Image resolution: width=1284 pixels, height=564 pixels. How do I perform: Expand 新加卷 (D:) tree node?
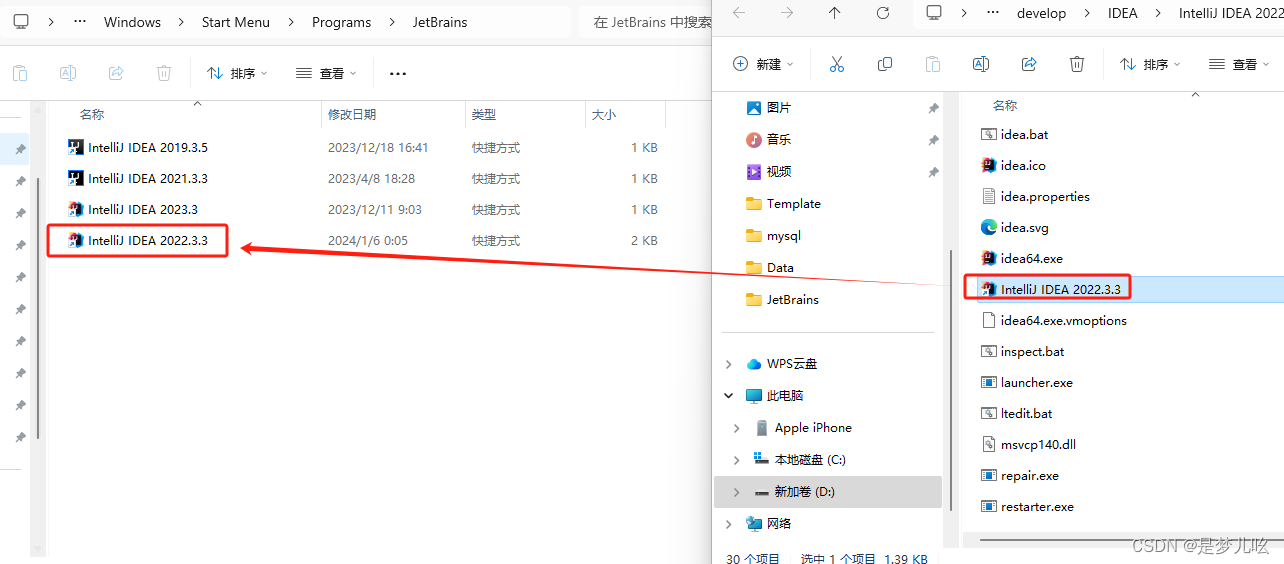tap(737, 492)
